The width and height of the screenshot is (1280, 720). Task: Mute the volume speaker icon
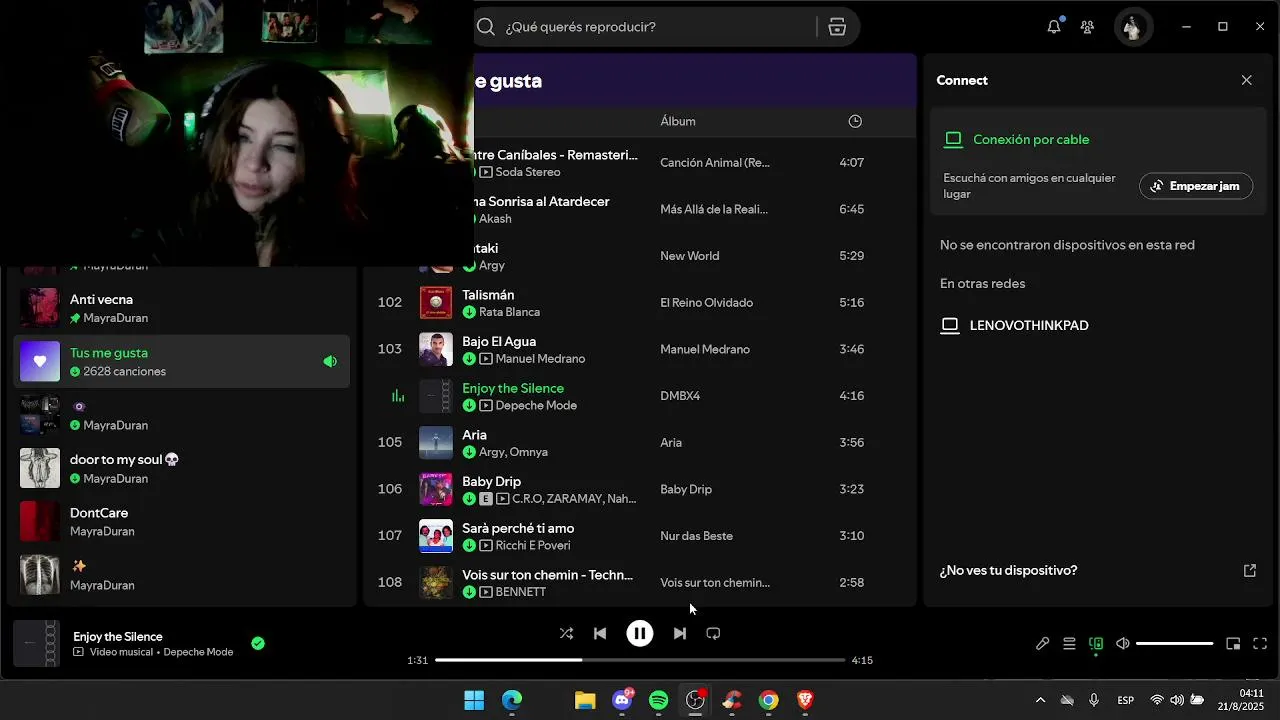(1123, 644)
